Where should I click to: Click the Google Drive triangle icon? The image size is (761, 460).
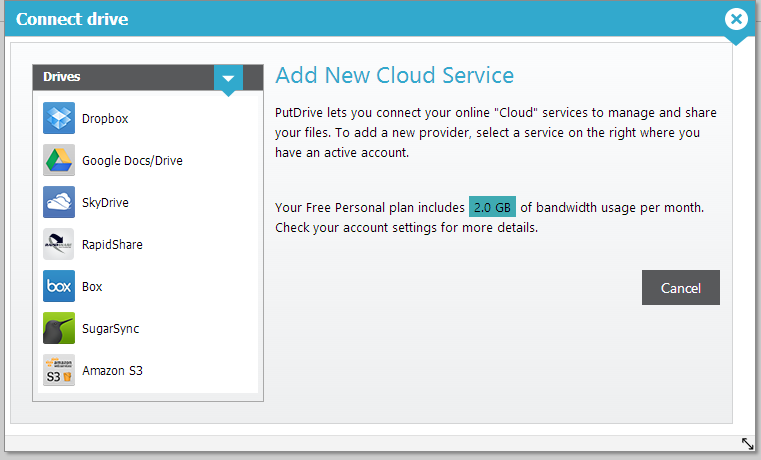click(x=59, y=160)
